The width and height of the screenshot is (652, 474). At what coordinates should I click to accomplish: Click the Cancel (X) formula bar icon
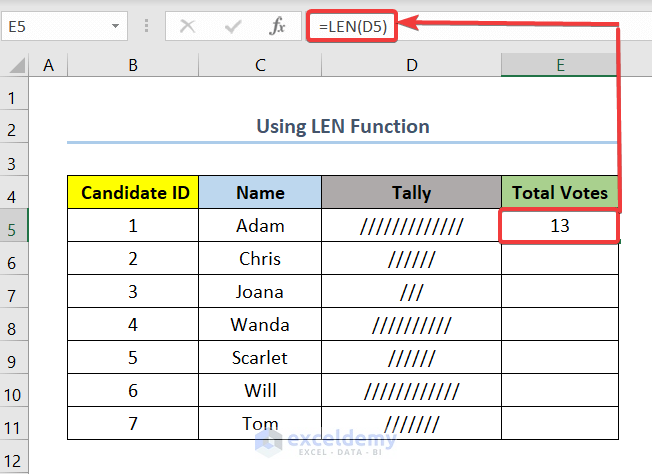pos(187,27)
